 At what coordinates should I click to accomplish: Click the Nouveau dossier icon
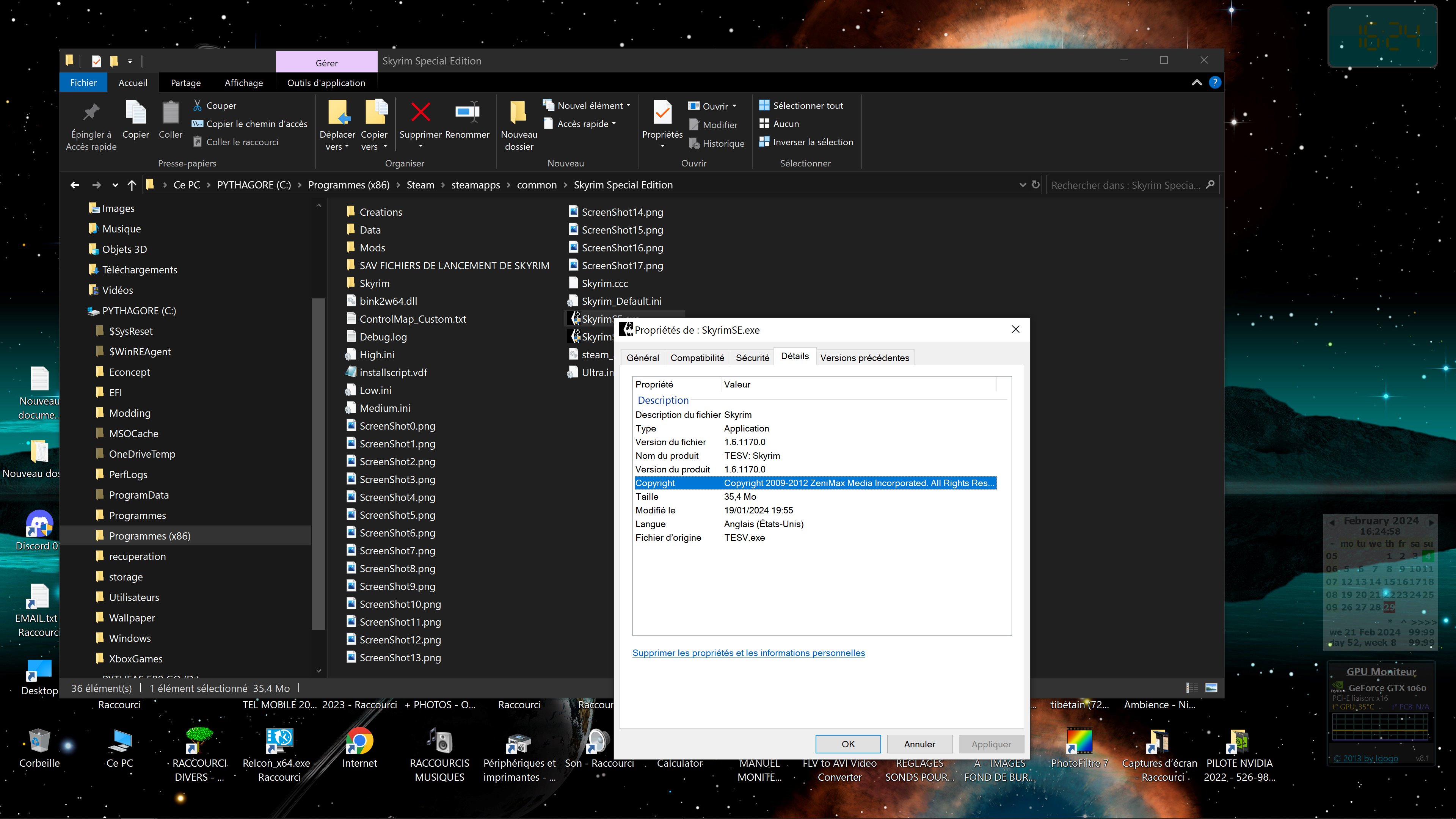point(518,112)
